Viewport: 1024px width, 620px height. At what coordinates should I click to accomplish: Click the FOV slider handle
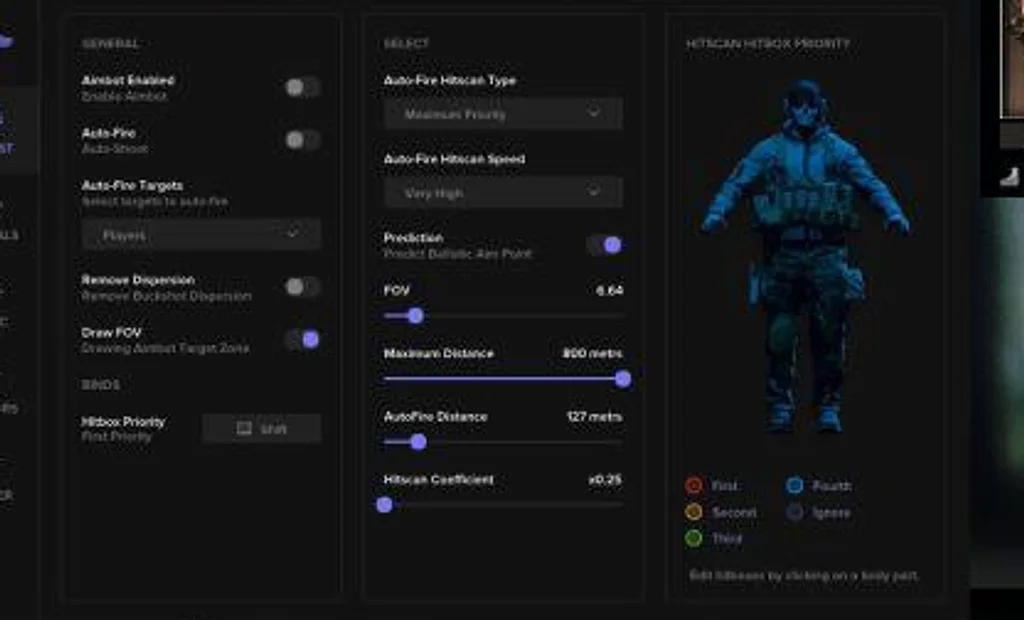coord(415,316)
